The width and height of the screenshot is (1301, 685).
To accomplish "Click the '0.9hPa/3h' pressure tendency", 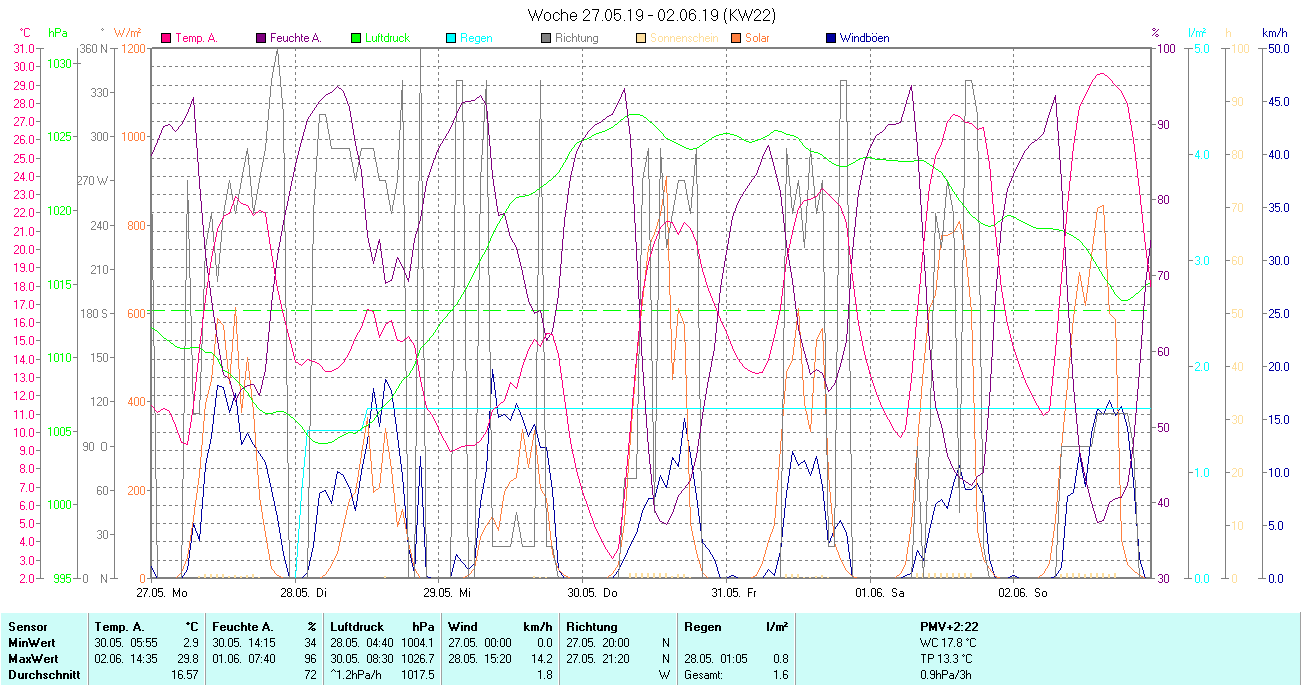I will coord(948,676).
